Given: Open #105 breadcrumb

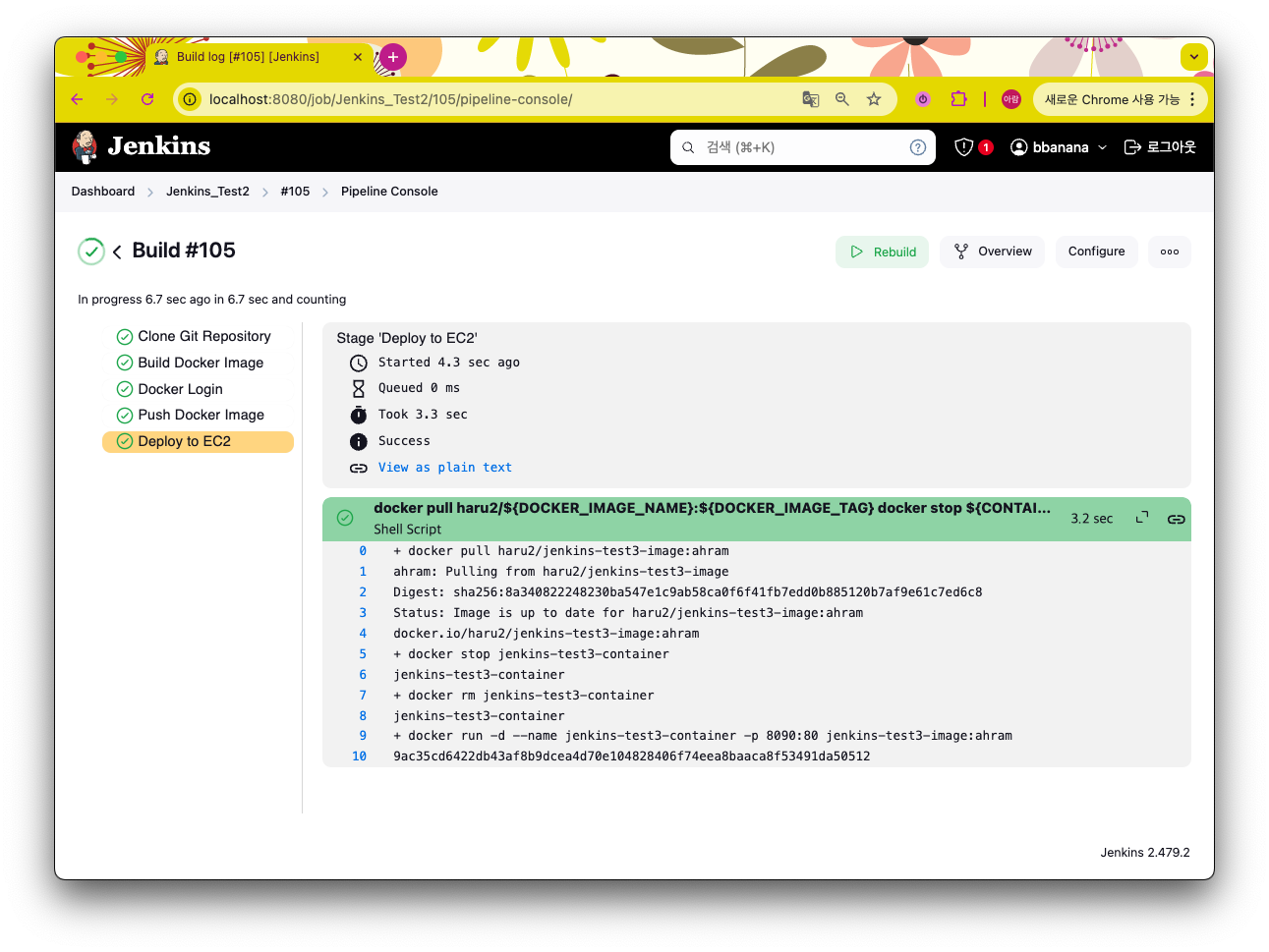Looking at the screenshot, I should coord(295,192).
